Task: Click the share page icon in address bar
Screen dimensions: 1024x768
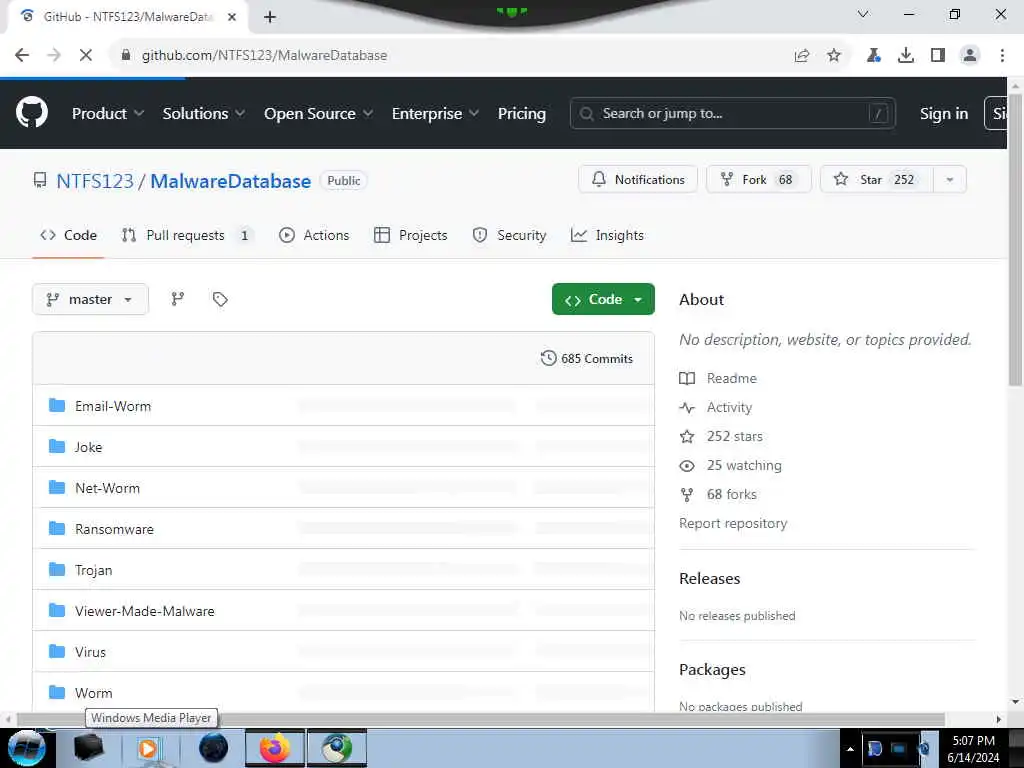Action: click(801, 56)
